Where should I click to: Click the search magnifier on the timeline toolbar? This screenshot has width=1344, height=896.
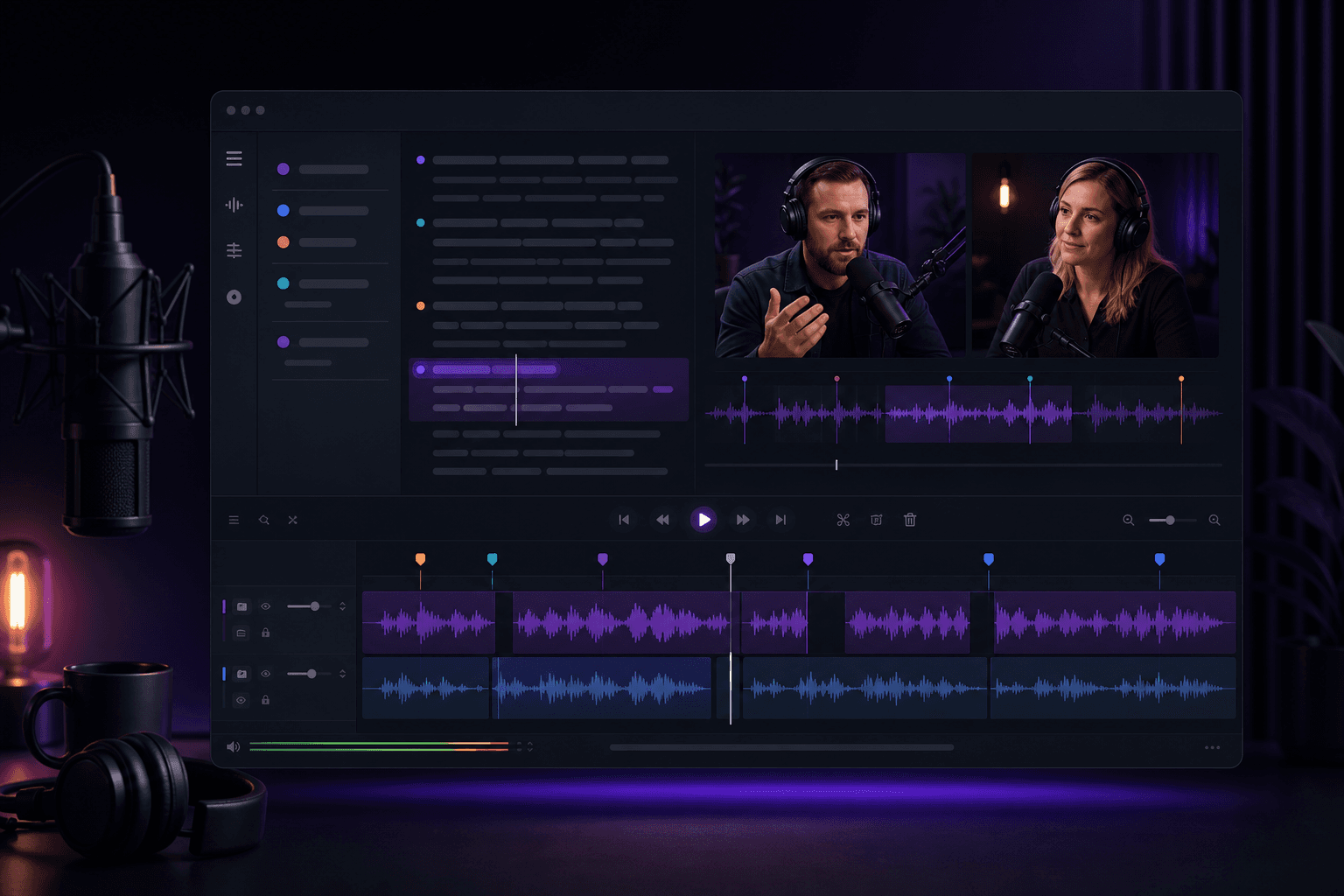(264, 520)
